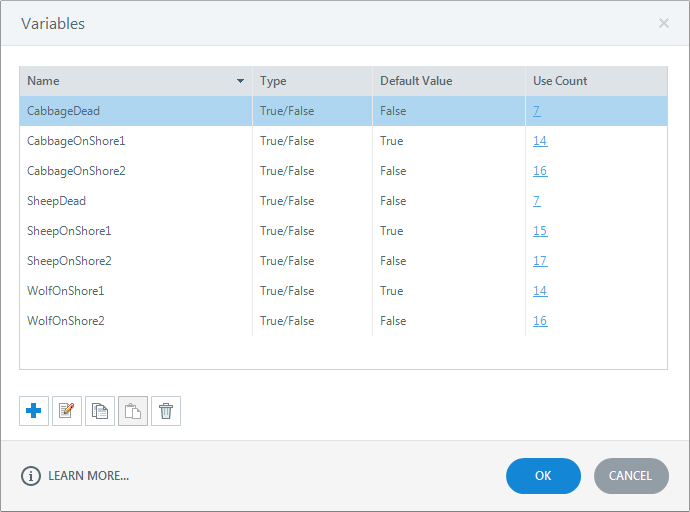Open SheepOnShore1 use count 15 link

[x=540, y=231]
